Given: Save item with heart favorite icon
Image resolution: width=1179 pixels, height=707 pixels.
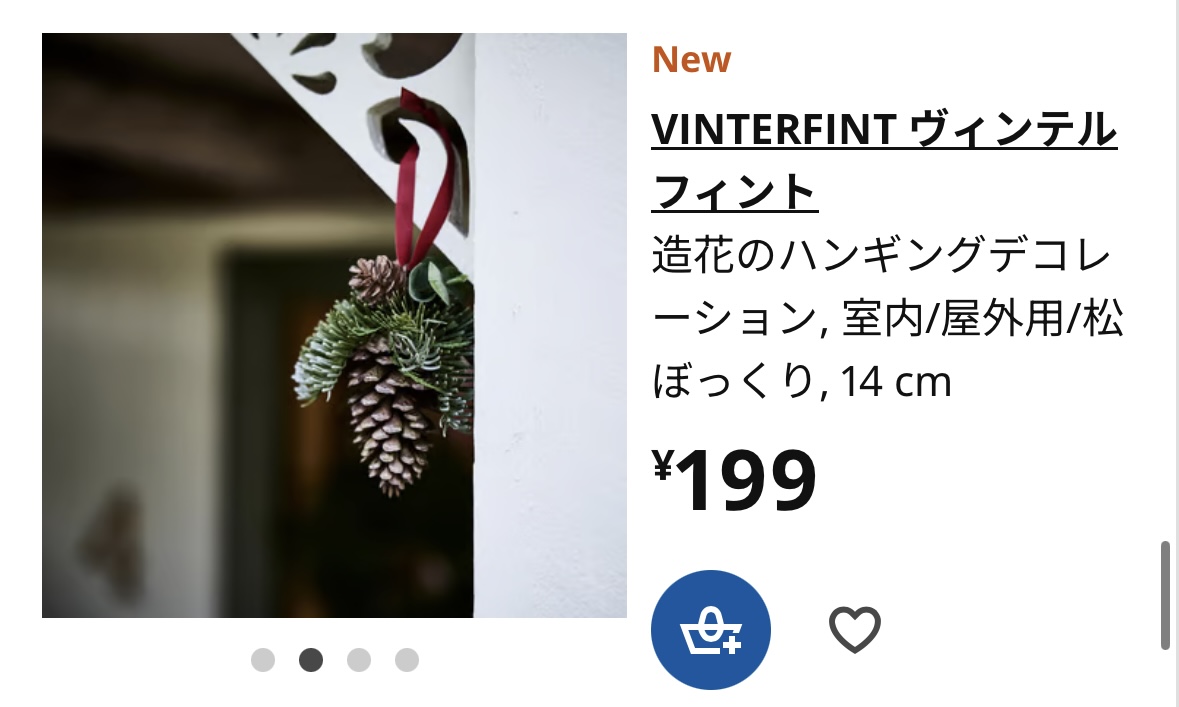Looking at the screenshot, I should [x=855, y=630].
